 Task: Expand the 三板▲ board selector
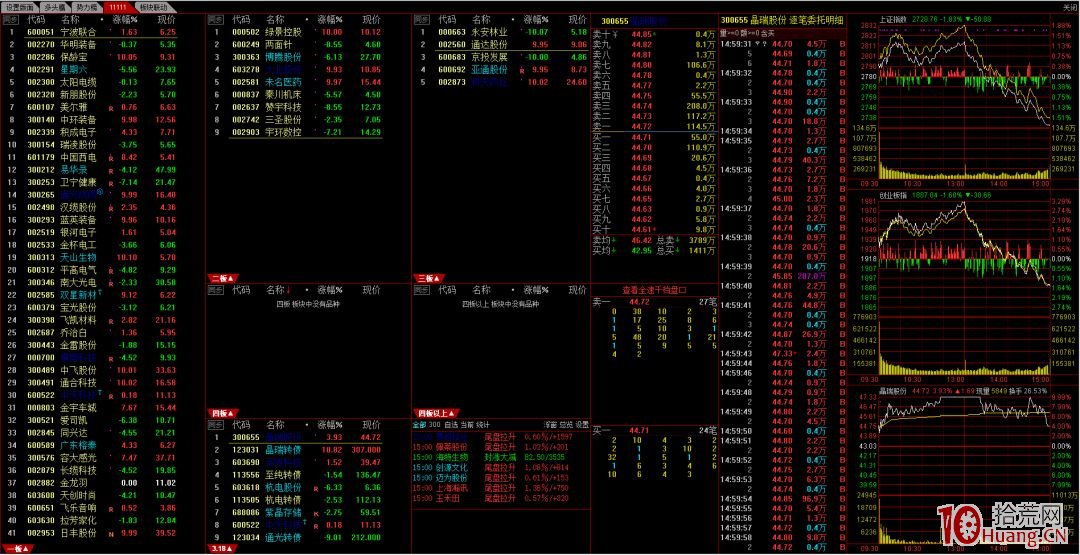[428, 278]
